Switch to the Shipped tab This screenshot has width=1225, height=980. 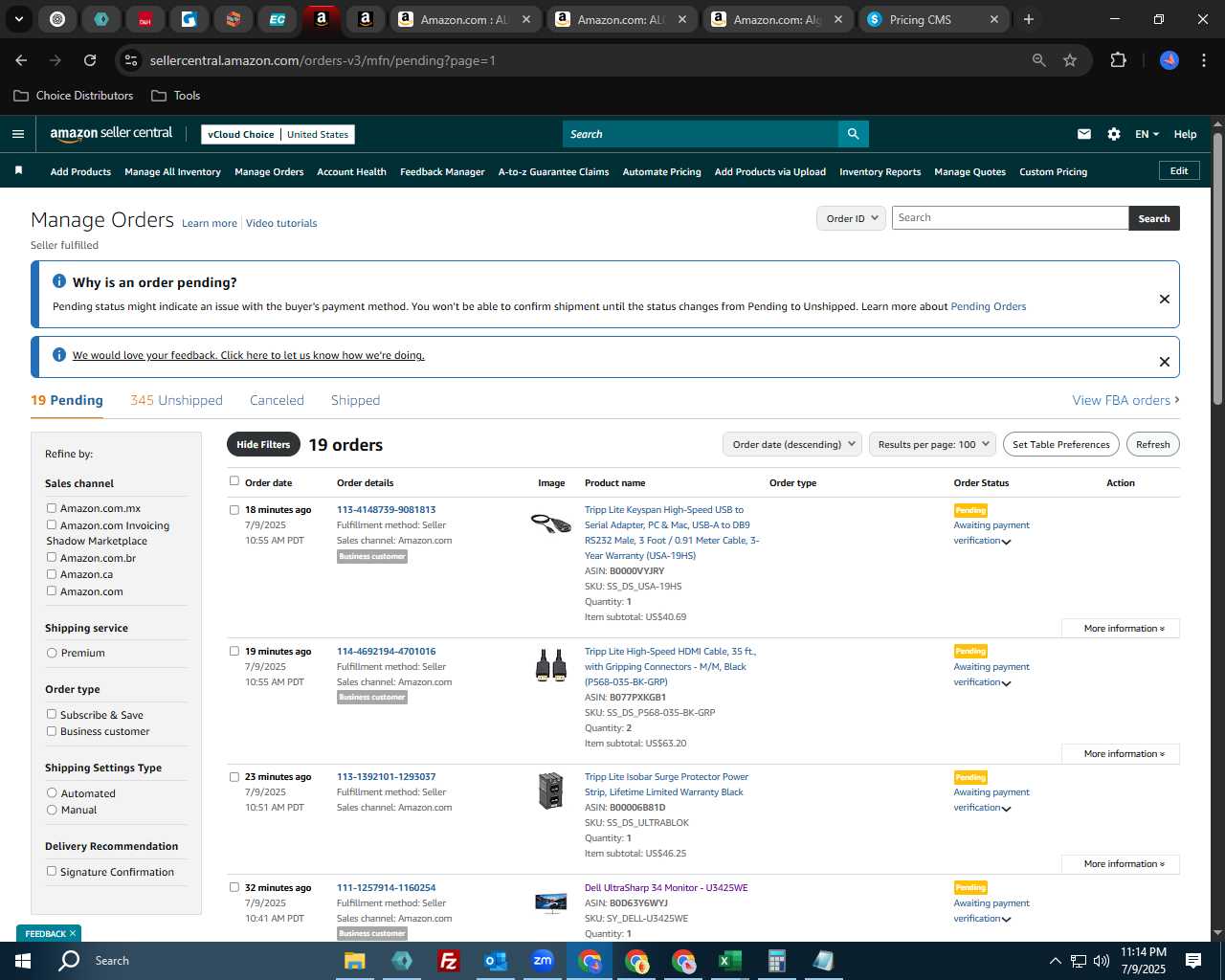click(x=355, y=400)
